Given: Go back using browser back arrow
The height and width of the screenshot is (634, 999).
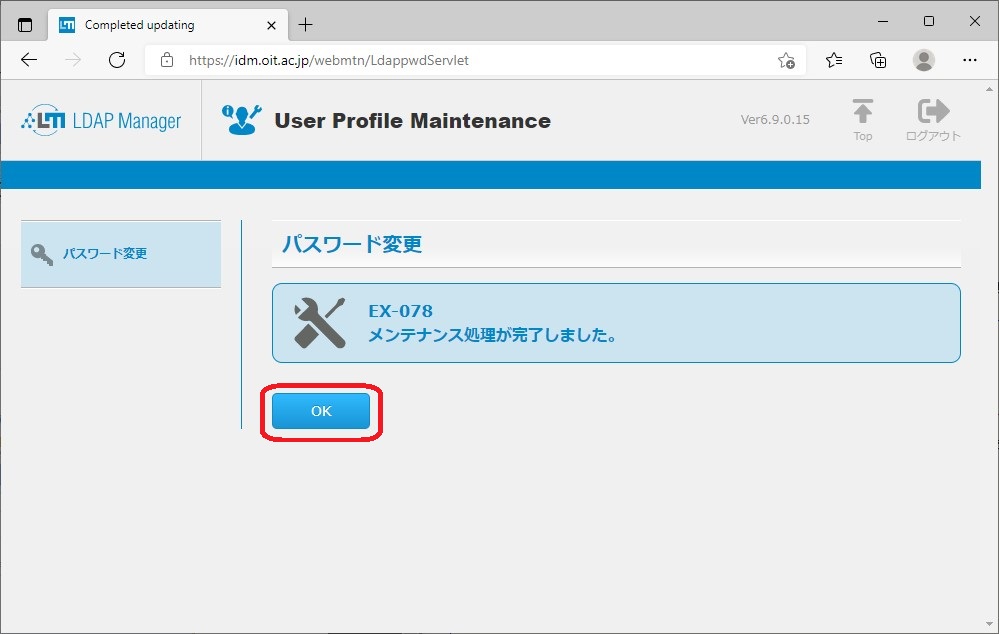Looking at the screenshot, I should pos(29,60).
